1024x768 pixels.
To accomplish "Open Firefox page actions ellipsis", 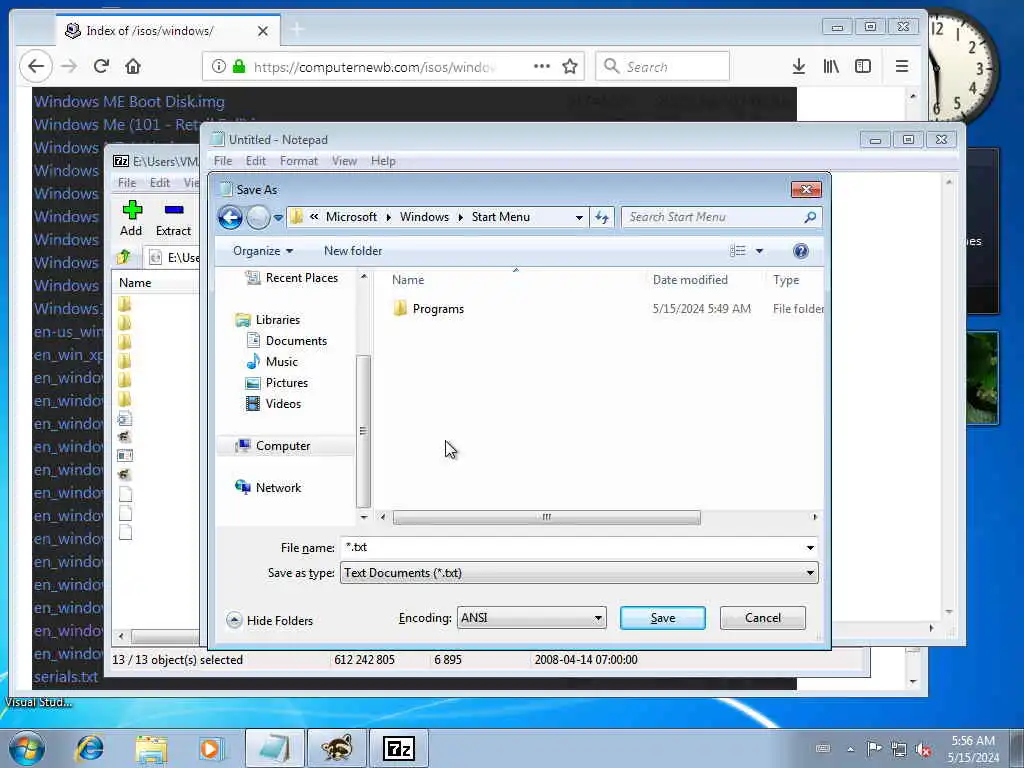I will 541,66.
